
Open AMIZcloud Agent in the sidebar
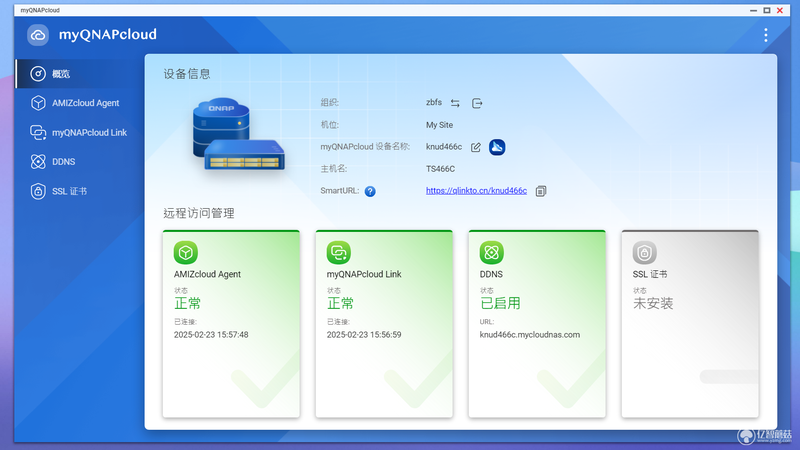[79, 103]
